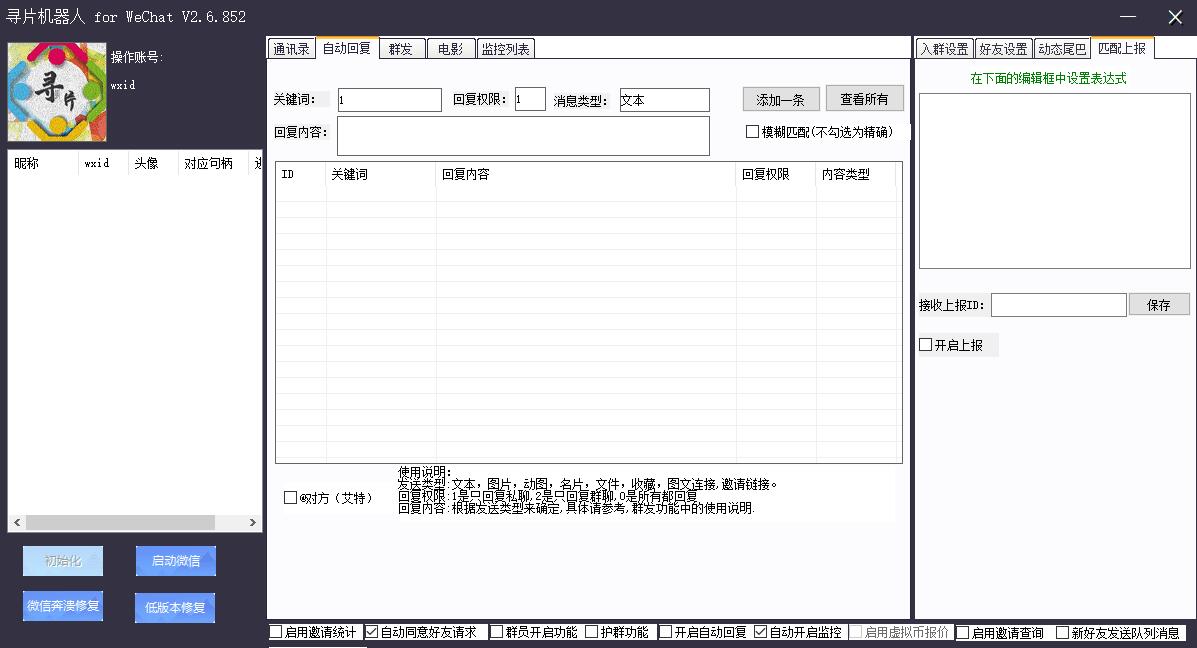
Task: Click the account list horizontal scrollbar thumb
Action: point(120,523)
